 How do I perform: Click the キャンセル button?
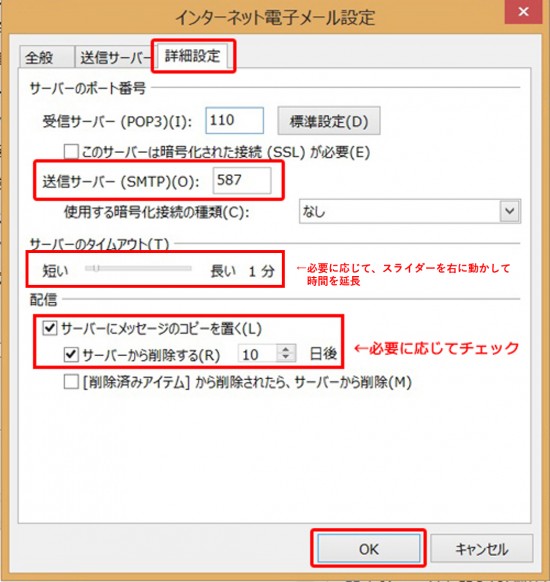[481, 549]
